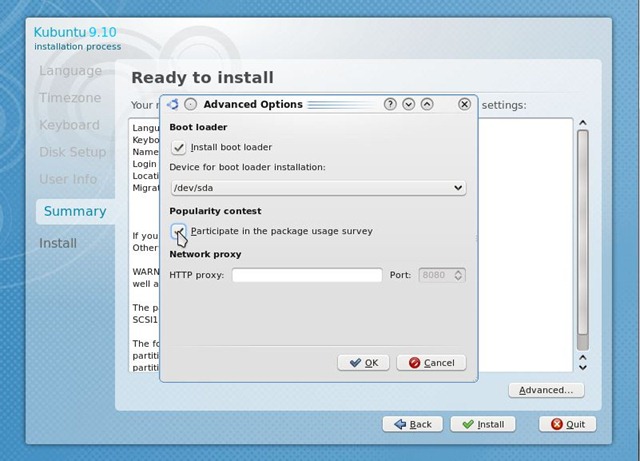This screenshot has width=640, height=461.
Task: Click the question mark help icon
Action: [x=390, y=105]
